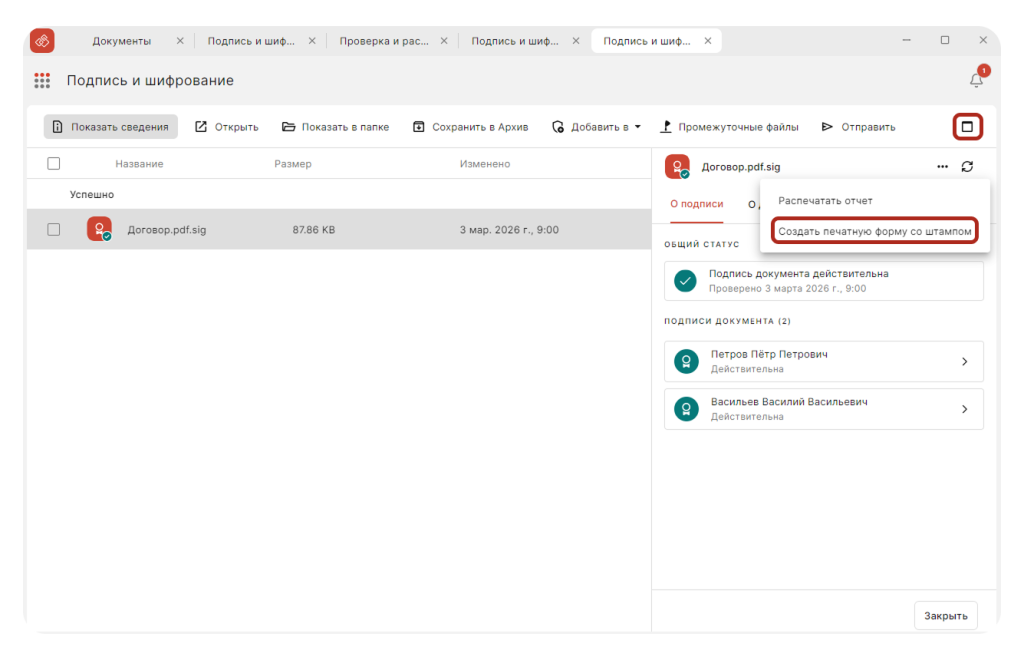This screenshot has height=660, width=1024.
Task: Click Сохранить в Архив button
Action: [470, 127]
